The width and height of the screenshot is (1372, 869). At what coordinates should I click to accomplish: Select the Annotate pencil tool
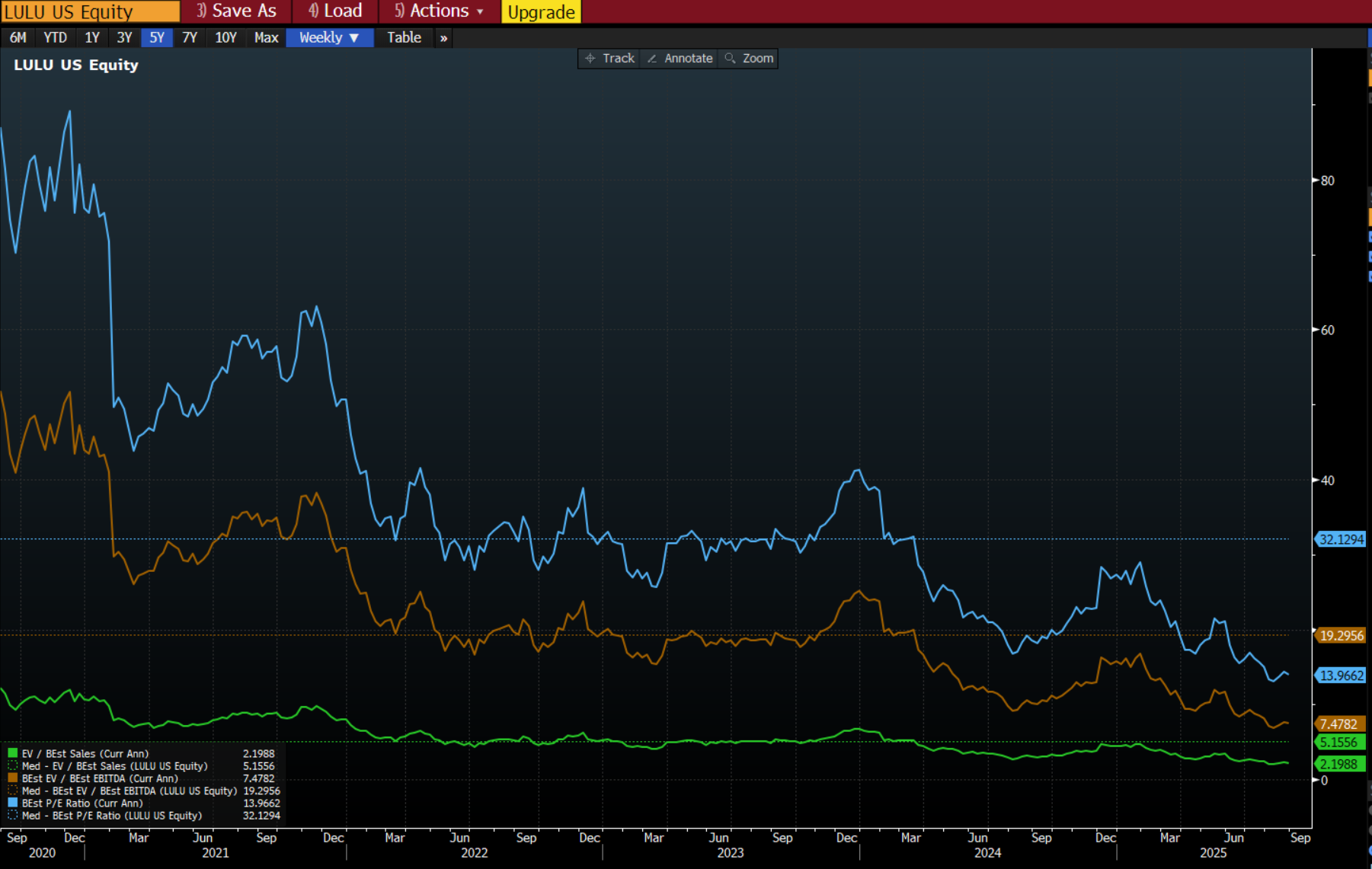(x=652, y=59)
